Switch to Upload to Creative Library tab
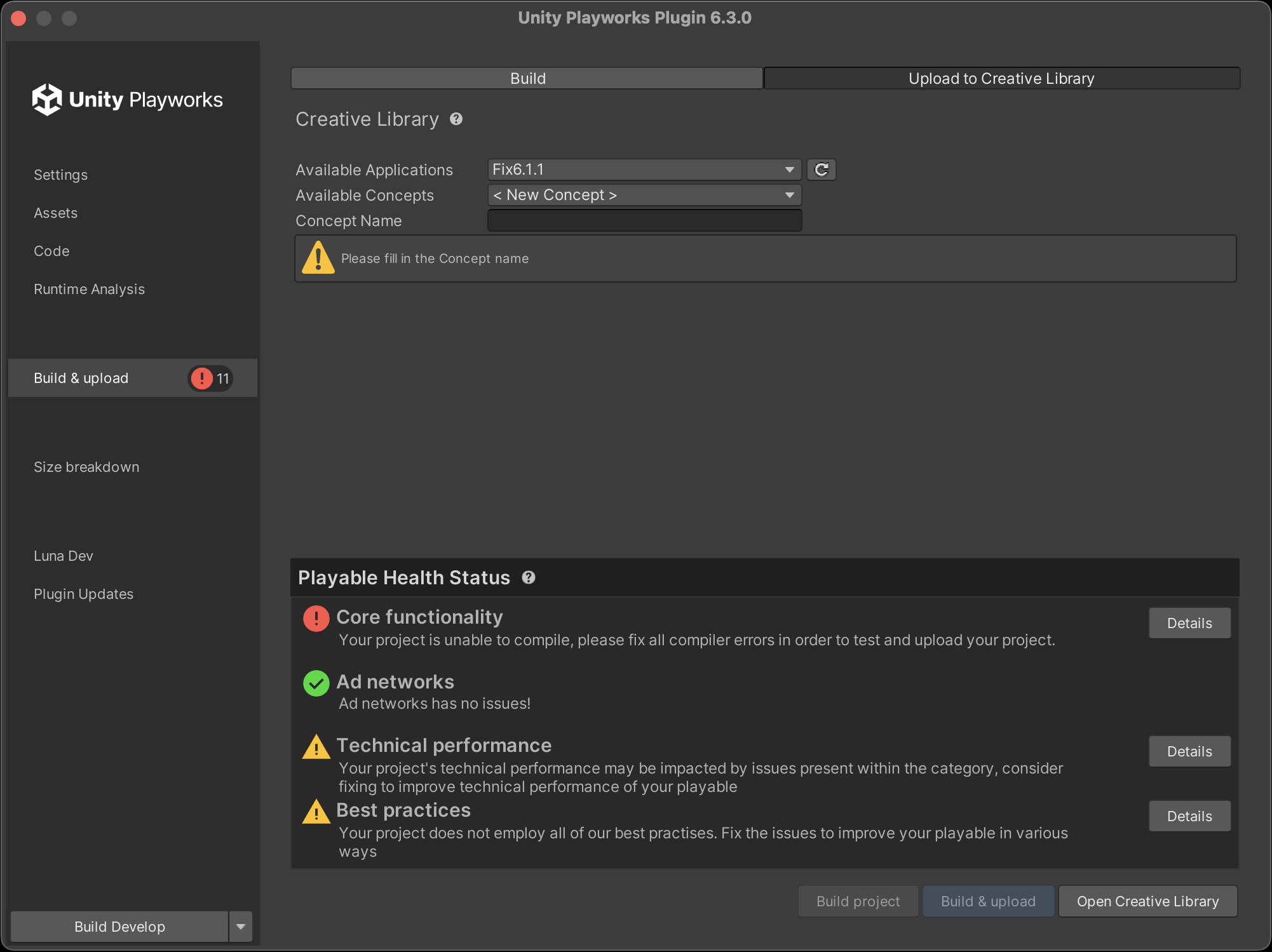Viewport: 1272px width, 952px height. 1001,78
